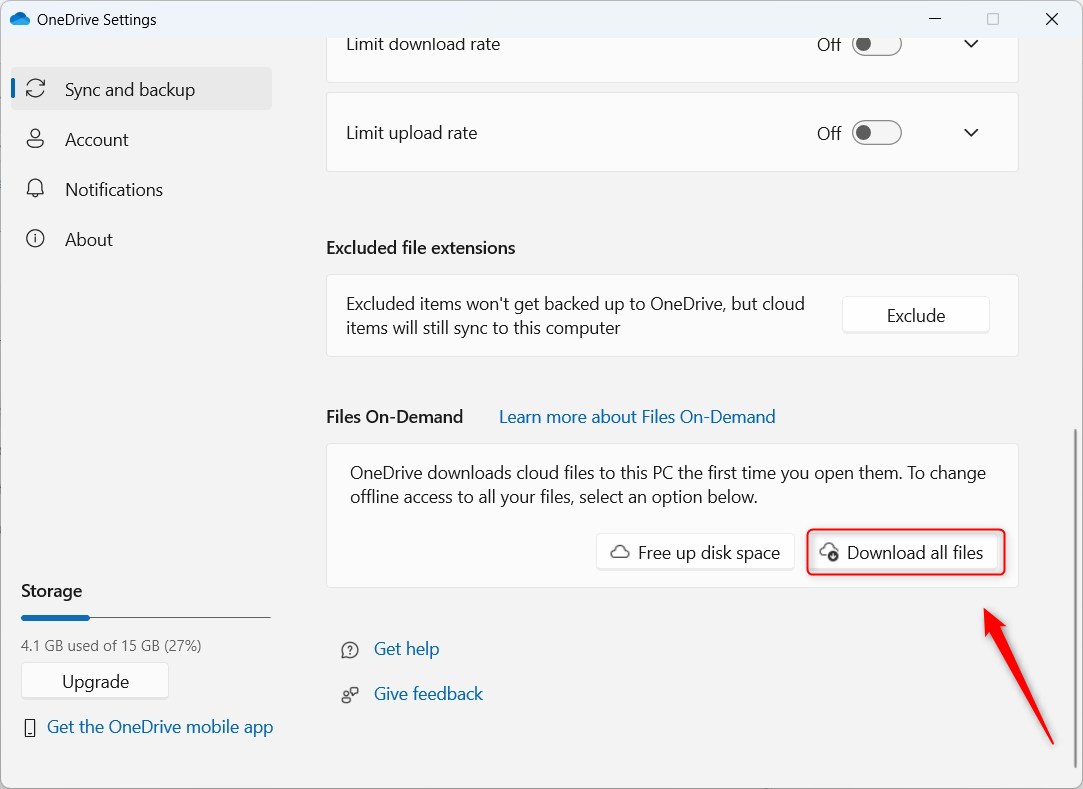Click the Notifications bell icon

click(35, 189)
